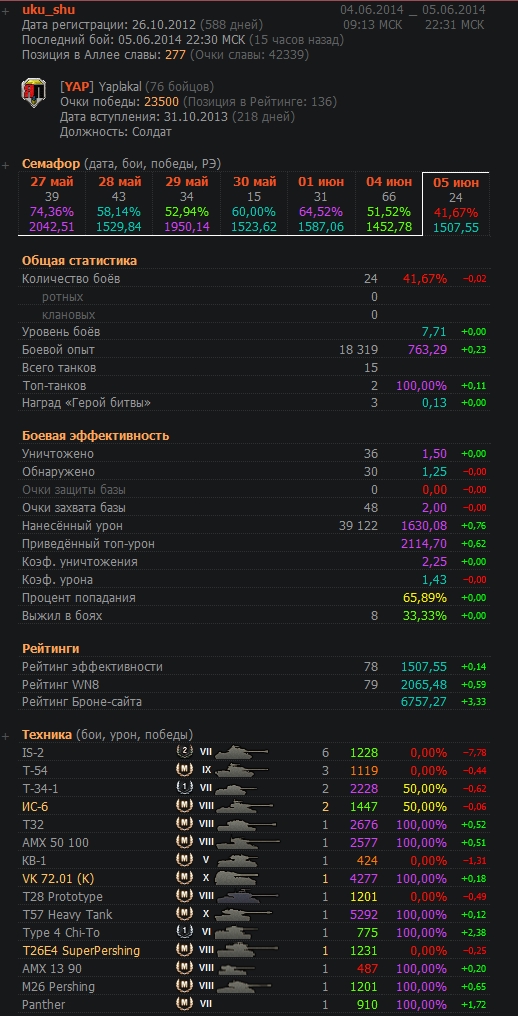Click the Процент попадания value 65,89%
518x1016 pixels.
425,597
